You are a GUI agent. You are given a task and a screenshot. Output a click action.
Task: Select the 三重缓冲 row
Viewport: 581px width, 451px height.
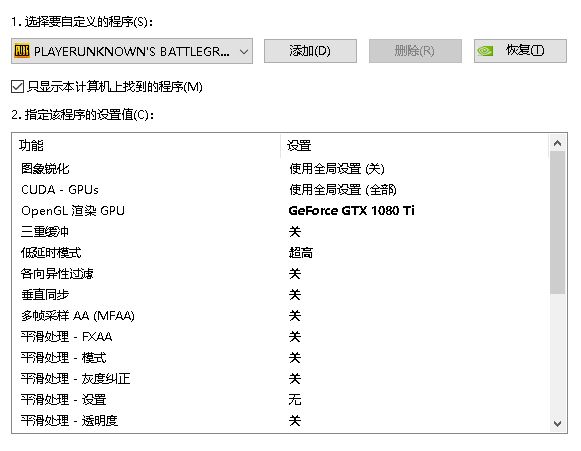(x=280, y=232)
